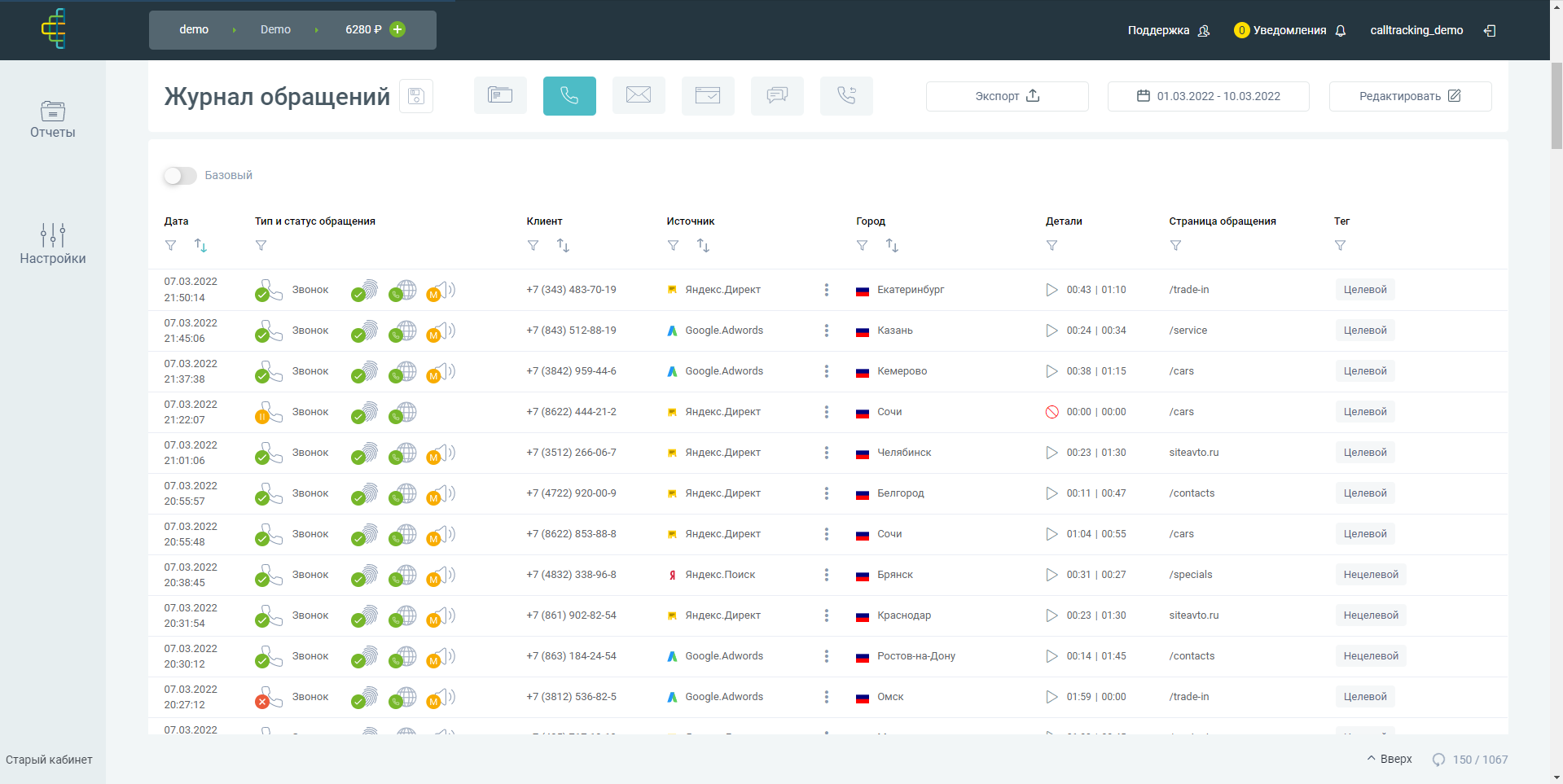This screenshot has height=784, width=1563.
Task: Select the all requests card filter icon
Action: (500, 96)
